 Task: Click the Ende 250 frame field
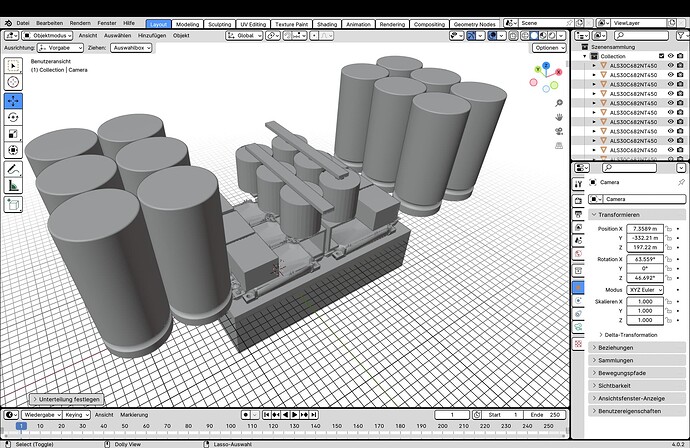coord(545,415)
